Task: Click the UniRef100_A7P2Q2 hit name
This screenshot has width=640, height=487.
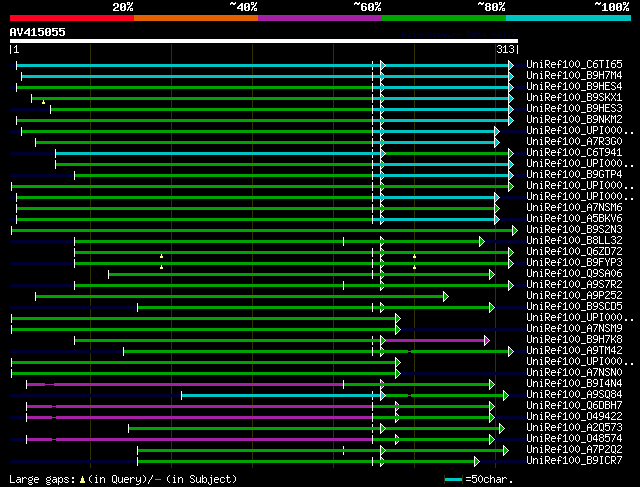Action: pos(574,450)
